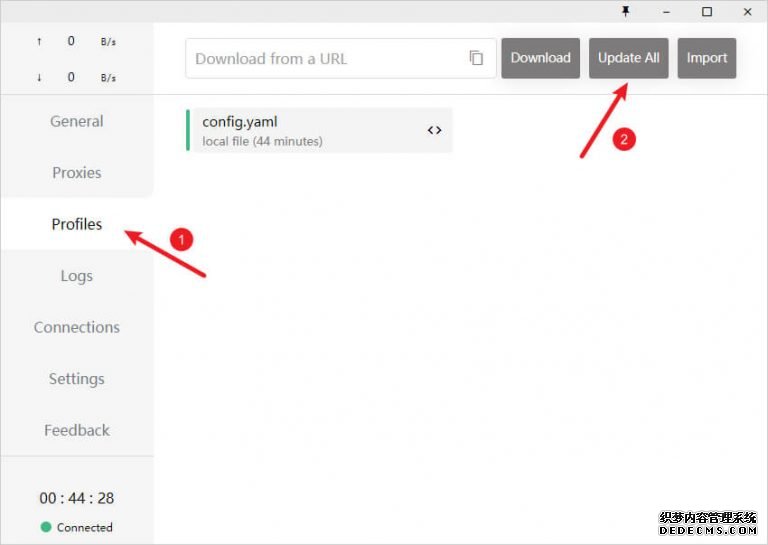
Task: Maximize the application window
Action: (707, 11)
